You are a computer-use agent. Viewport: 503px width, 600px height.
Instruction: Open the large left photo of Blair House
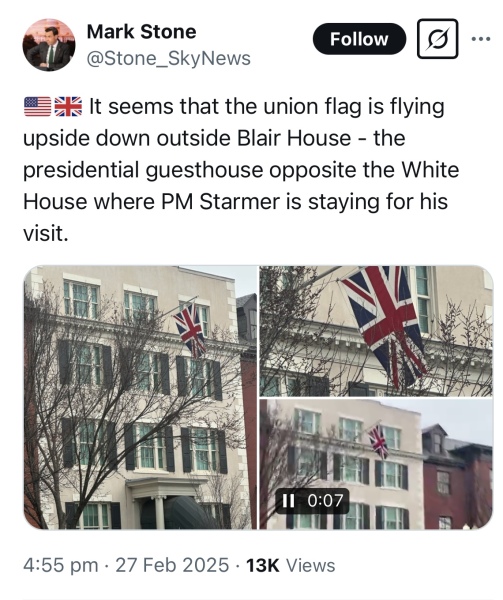140,397
